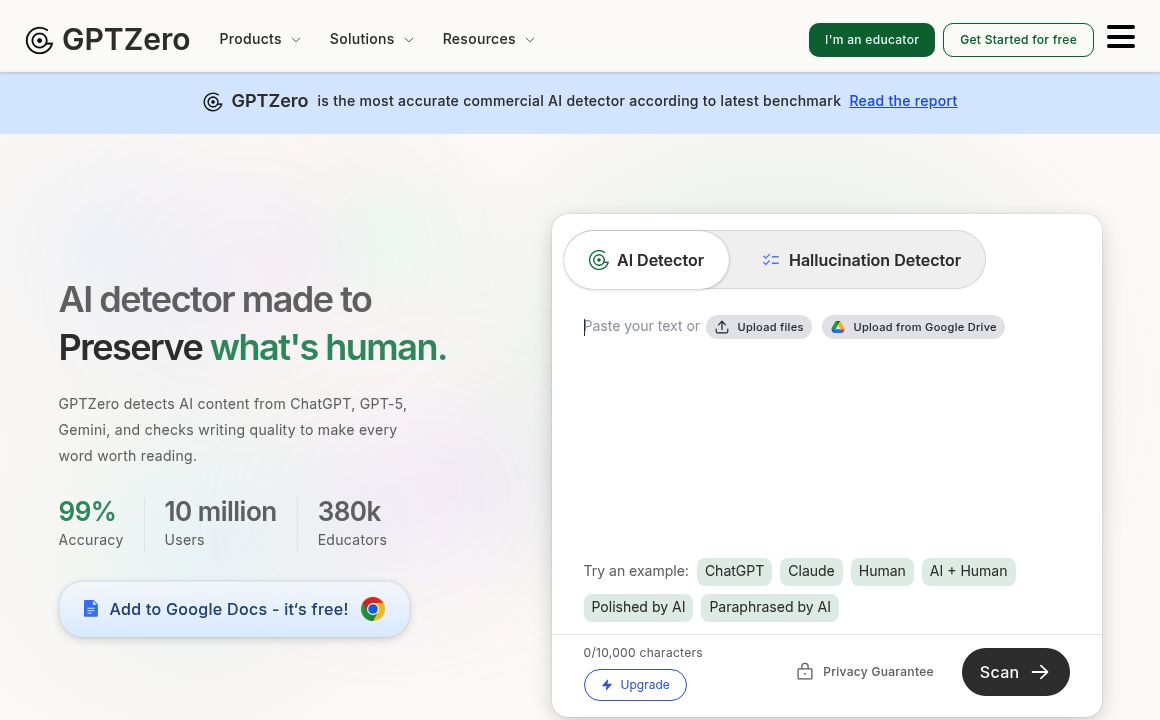This screenshot has width=1160, height=720.
Task: Switch to the Hallucination Detector tab
Action: click(x=860, y=260)
